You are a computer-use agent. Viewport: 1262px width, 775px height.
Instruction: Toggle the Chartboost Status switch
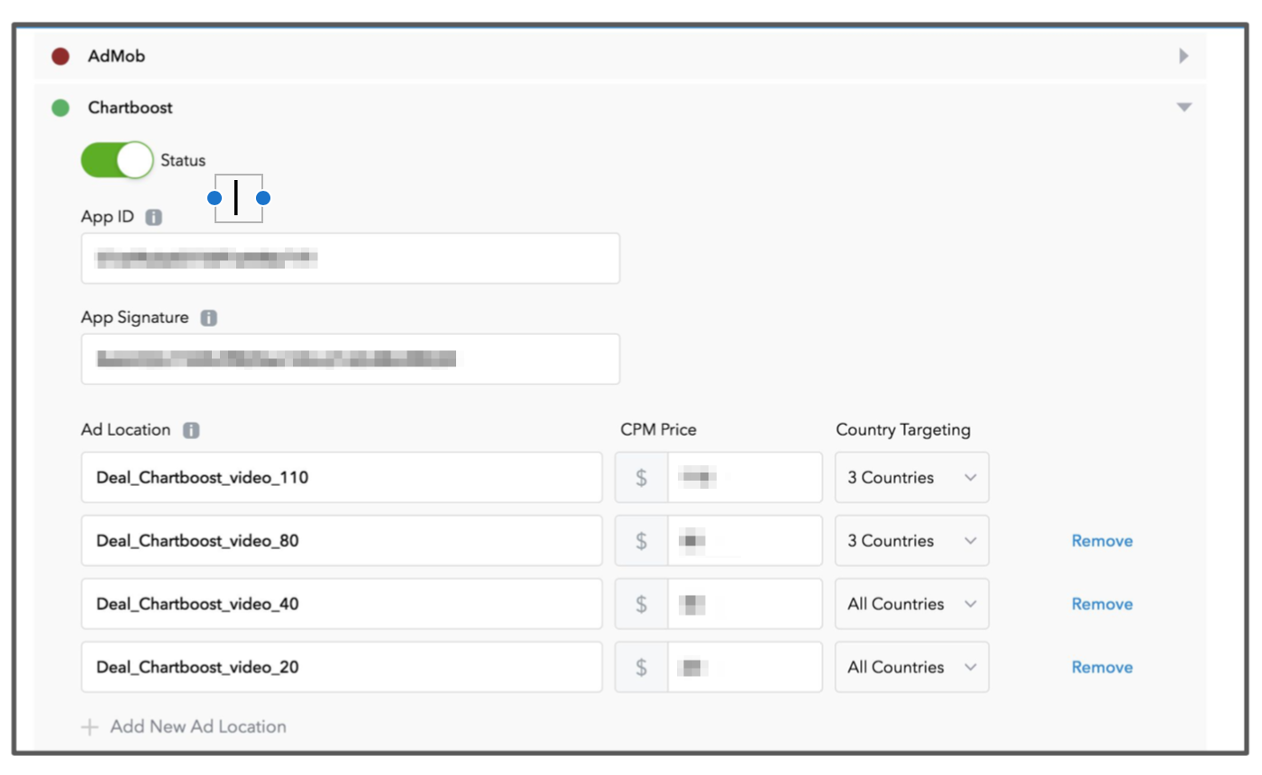pyautogui.click(x=117, y=160)
